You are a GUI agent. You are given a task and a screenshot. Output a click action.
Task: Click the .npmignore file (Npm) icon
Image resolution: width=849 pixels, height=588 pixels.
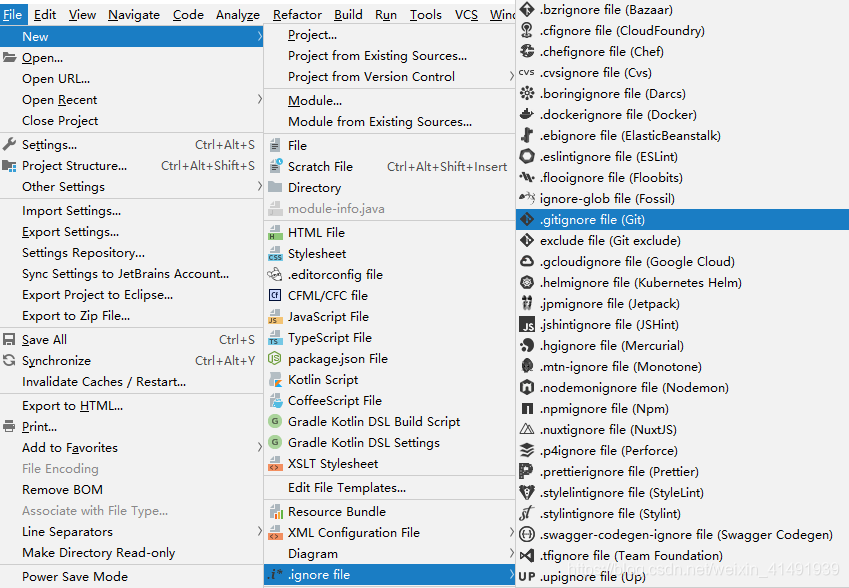pyautogui.click(x=527, y=408)
